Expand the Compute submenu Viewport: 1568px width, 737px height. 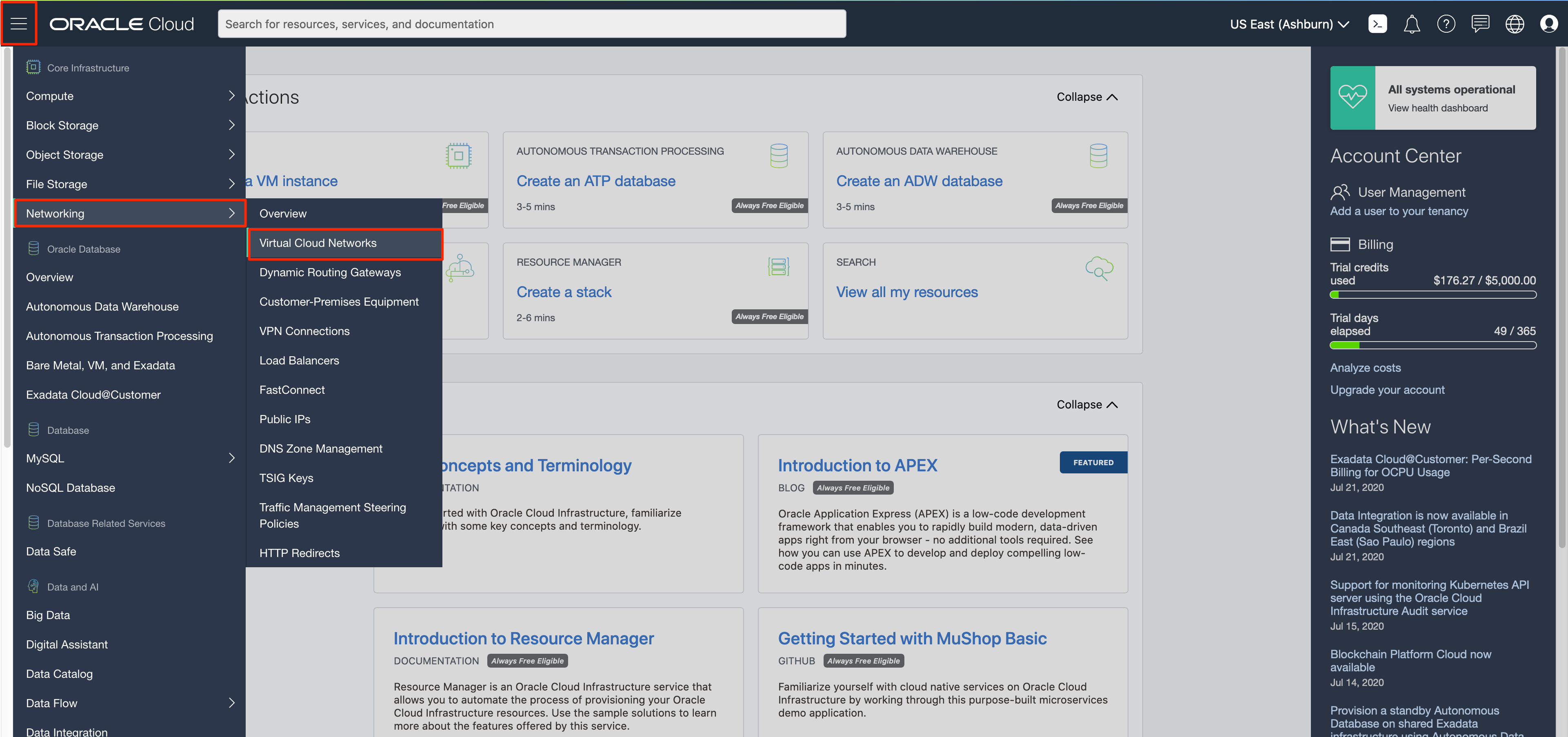231,95
